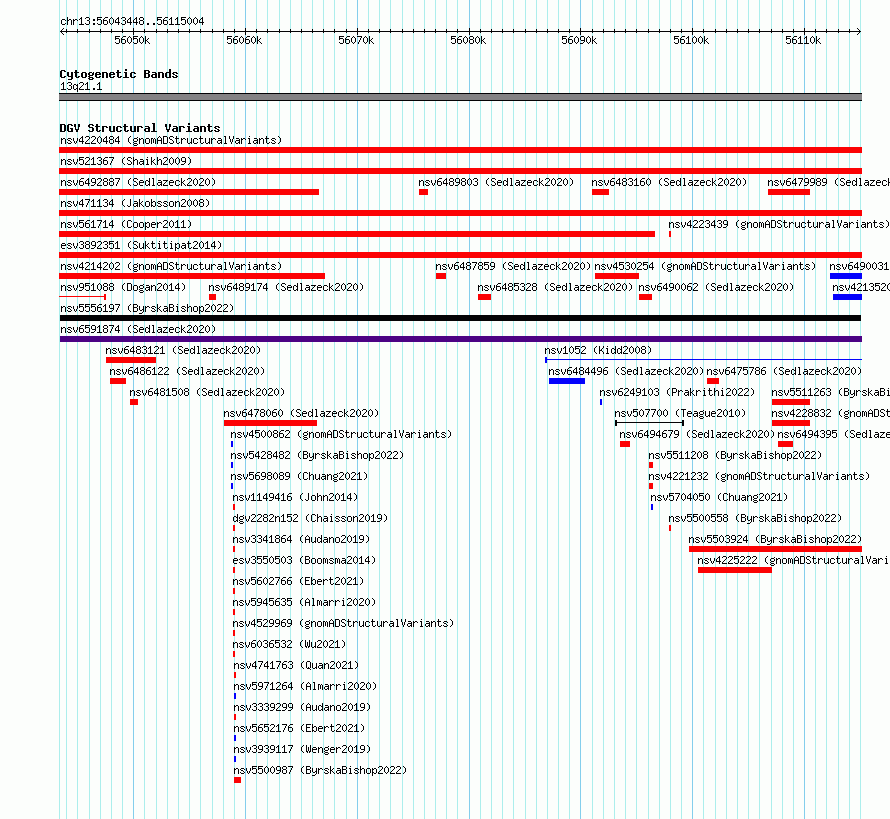This screenshot has height=819, width=890.
Task: Open nsv4529969 gnomADStructuralVariants entry
Action: click(x=343, y=623)
